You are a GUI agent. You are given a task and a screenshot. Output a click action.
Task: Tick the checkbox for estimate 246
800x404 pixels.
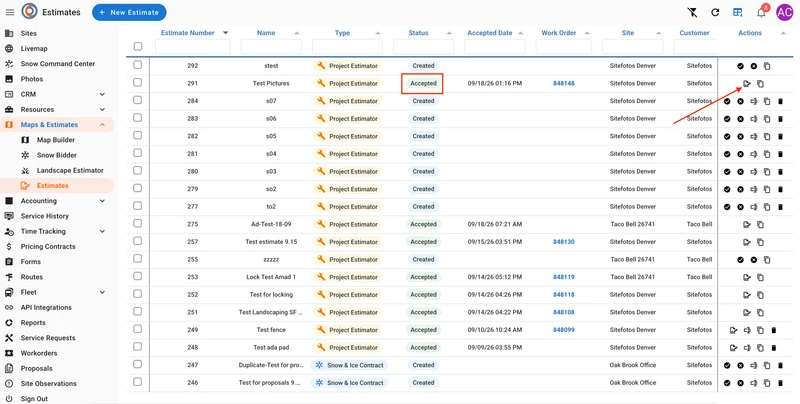(x=137, y=382)
